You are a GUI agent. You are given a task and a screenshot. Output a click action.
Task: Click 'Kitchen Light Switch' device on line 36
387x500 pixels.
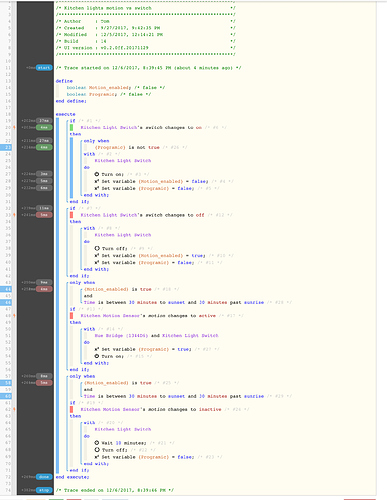(x=123, y=235)
